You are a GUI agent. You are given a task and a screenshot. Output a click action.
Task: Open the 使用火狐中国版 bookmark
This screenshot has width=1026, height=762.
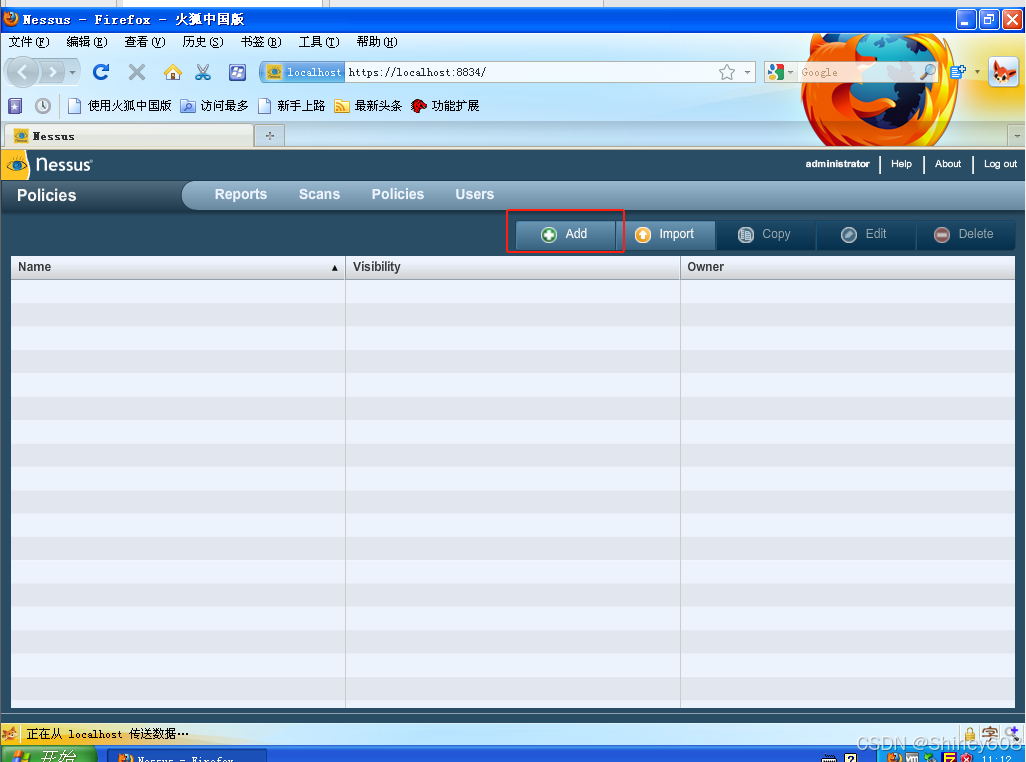tap(120, 105)
